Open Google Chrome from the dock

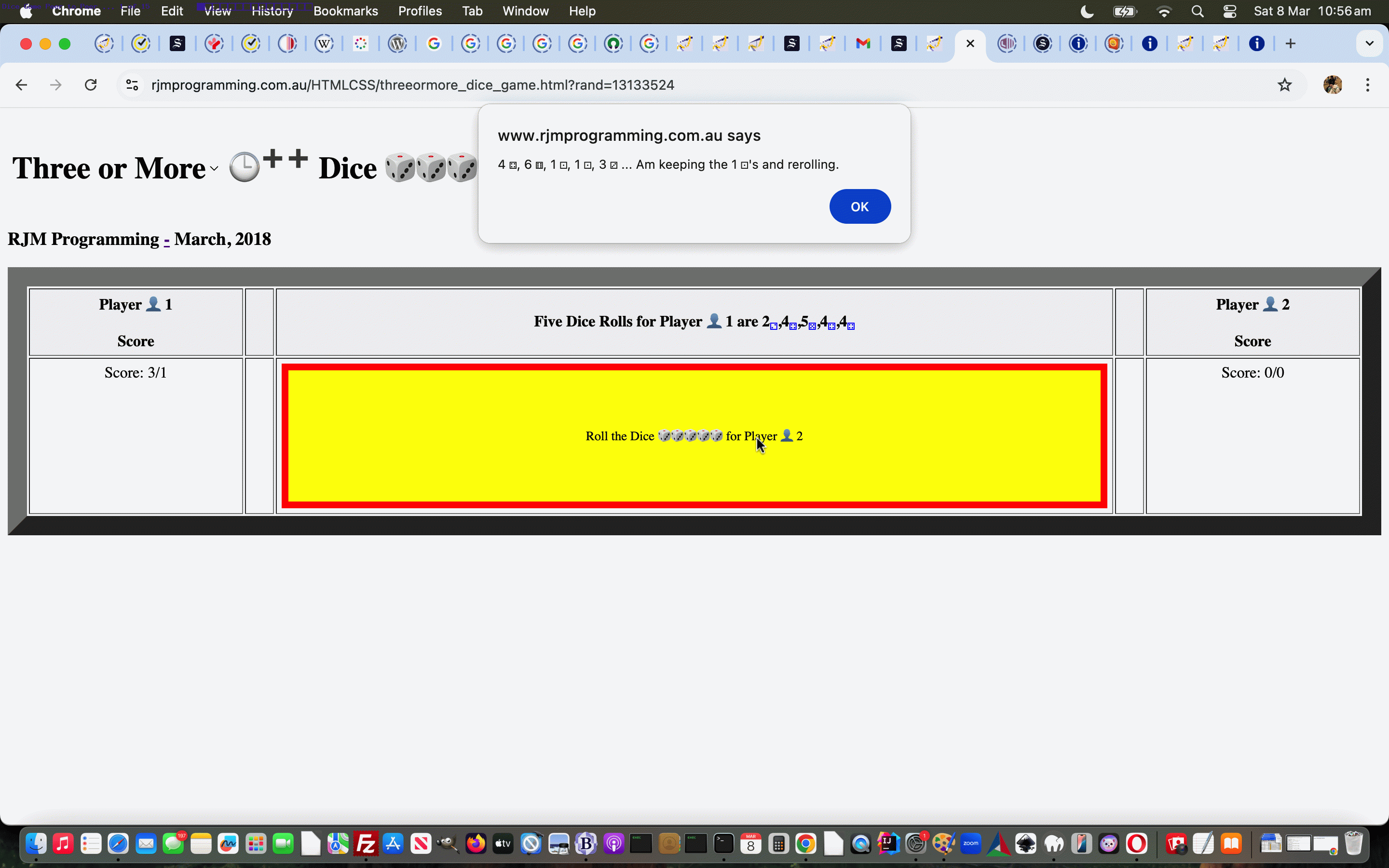pyautogui.click(x=806, y=844)
